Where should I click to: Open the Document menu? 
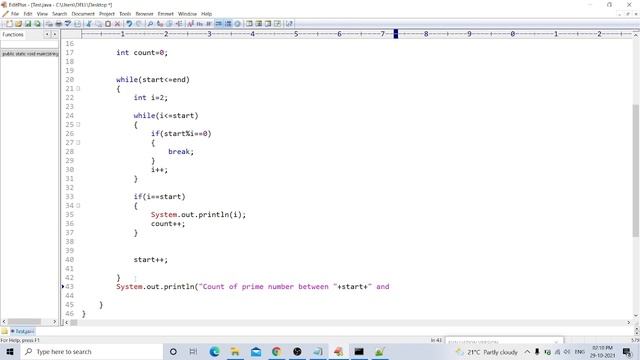pos(83,14)
